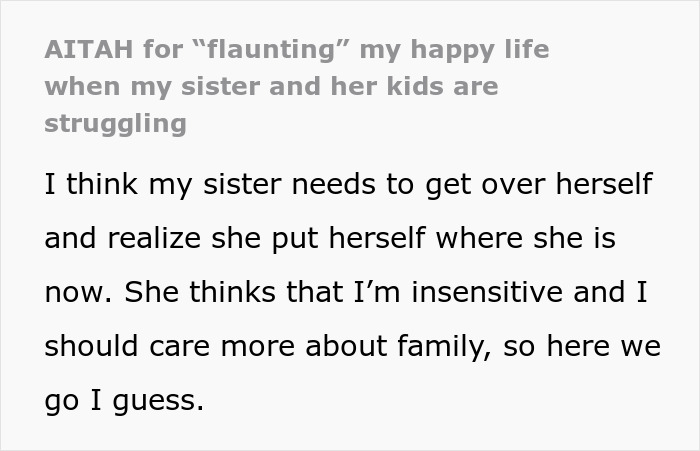Click the word "now." starting the third line
Screen dimensions: 700x451
pyautogui.click(x=72, y=292)
